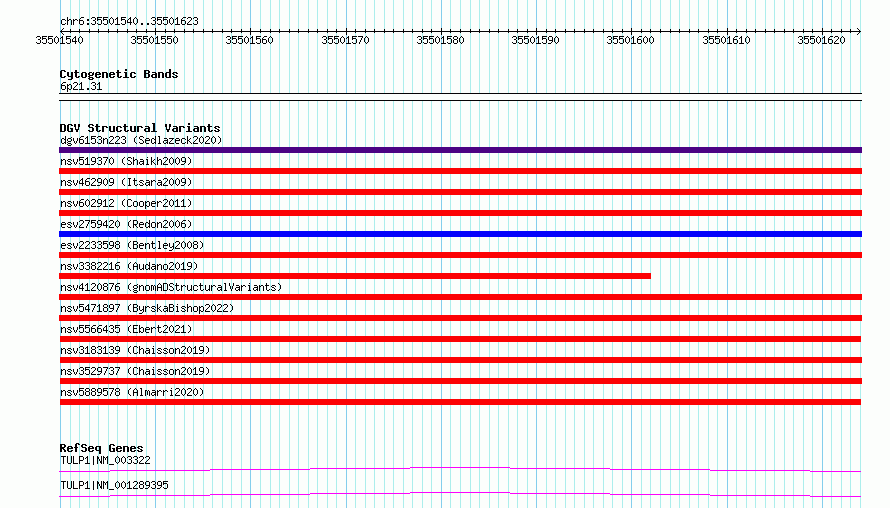Select ruler position 35501570

345,40
